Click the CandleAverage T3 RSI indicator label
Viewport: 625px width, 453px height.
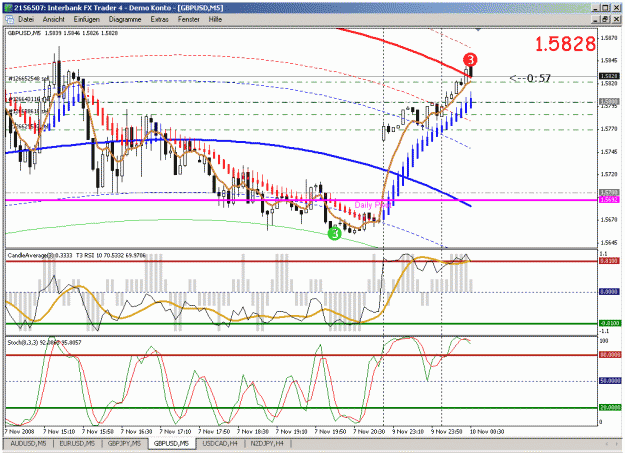point(77,255)
